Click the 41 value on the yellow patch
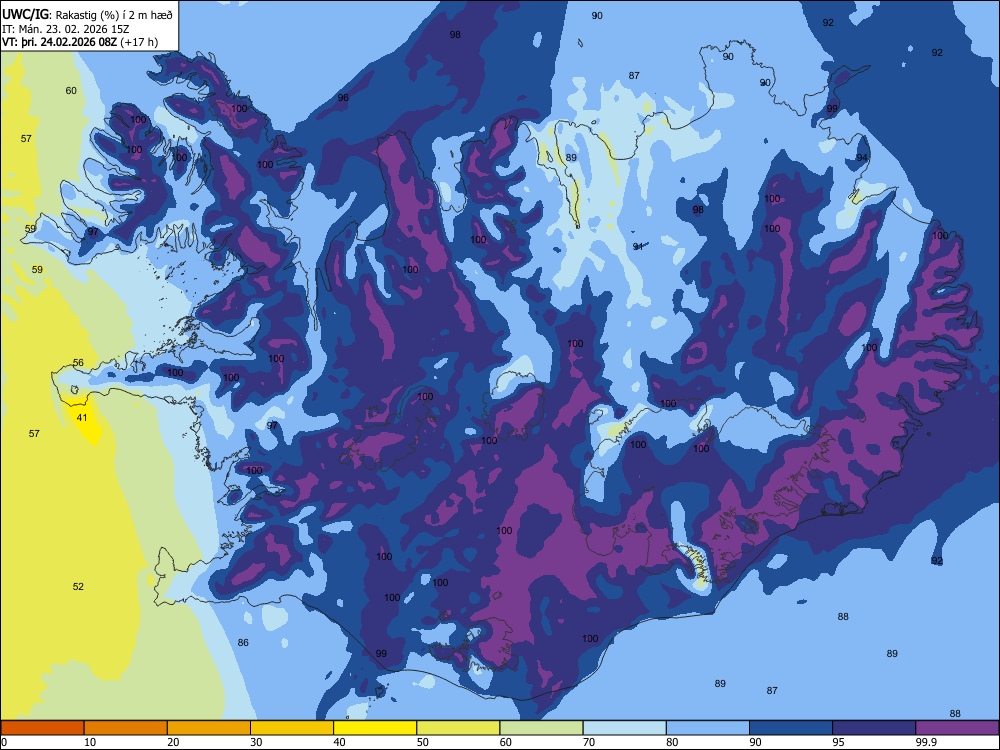 (82, 418)
